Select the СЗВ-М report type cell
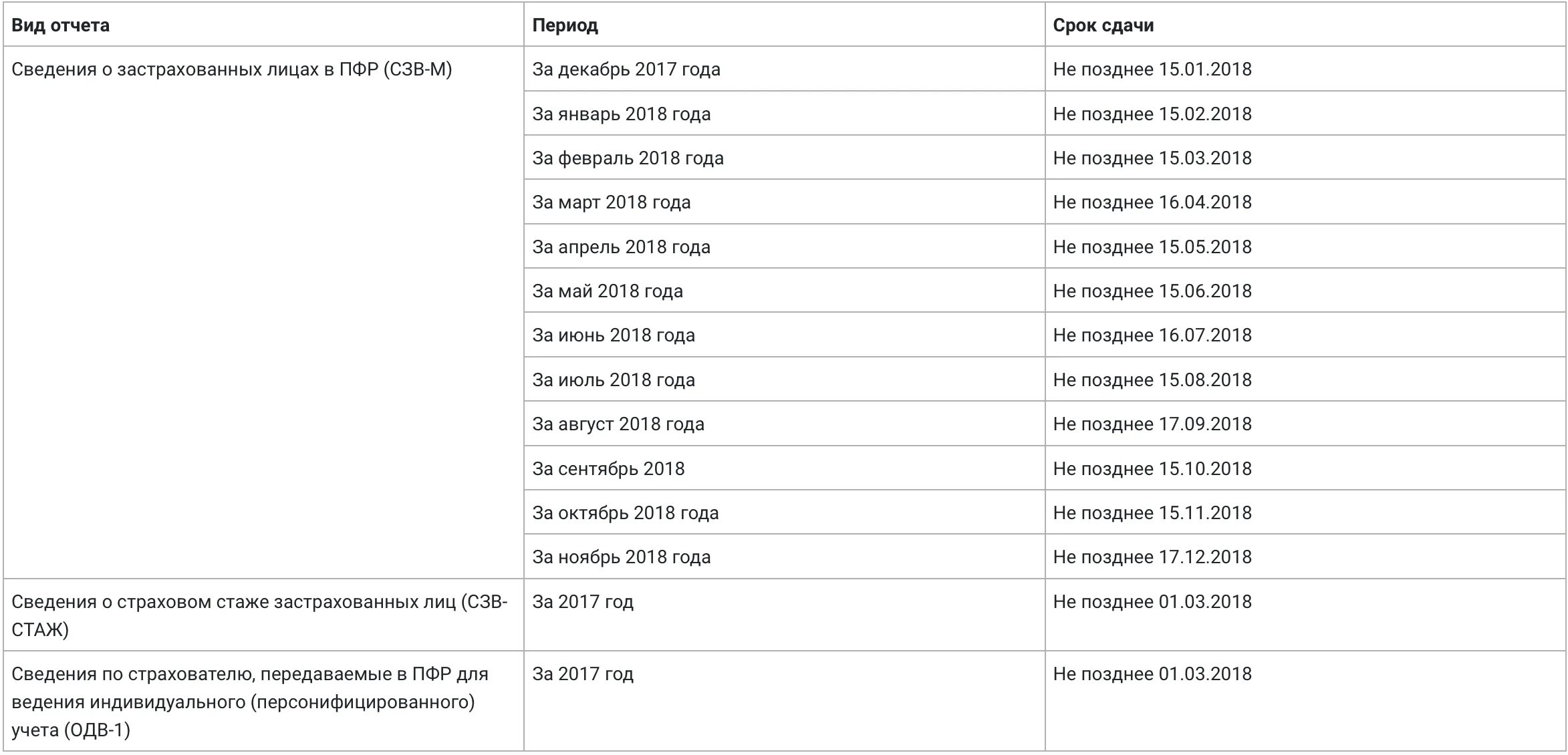 (263, 313)
